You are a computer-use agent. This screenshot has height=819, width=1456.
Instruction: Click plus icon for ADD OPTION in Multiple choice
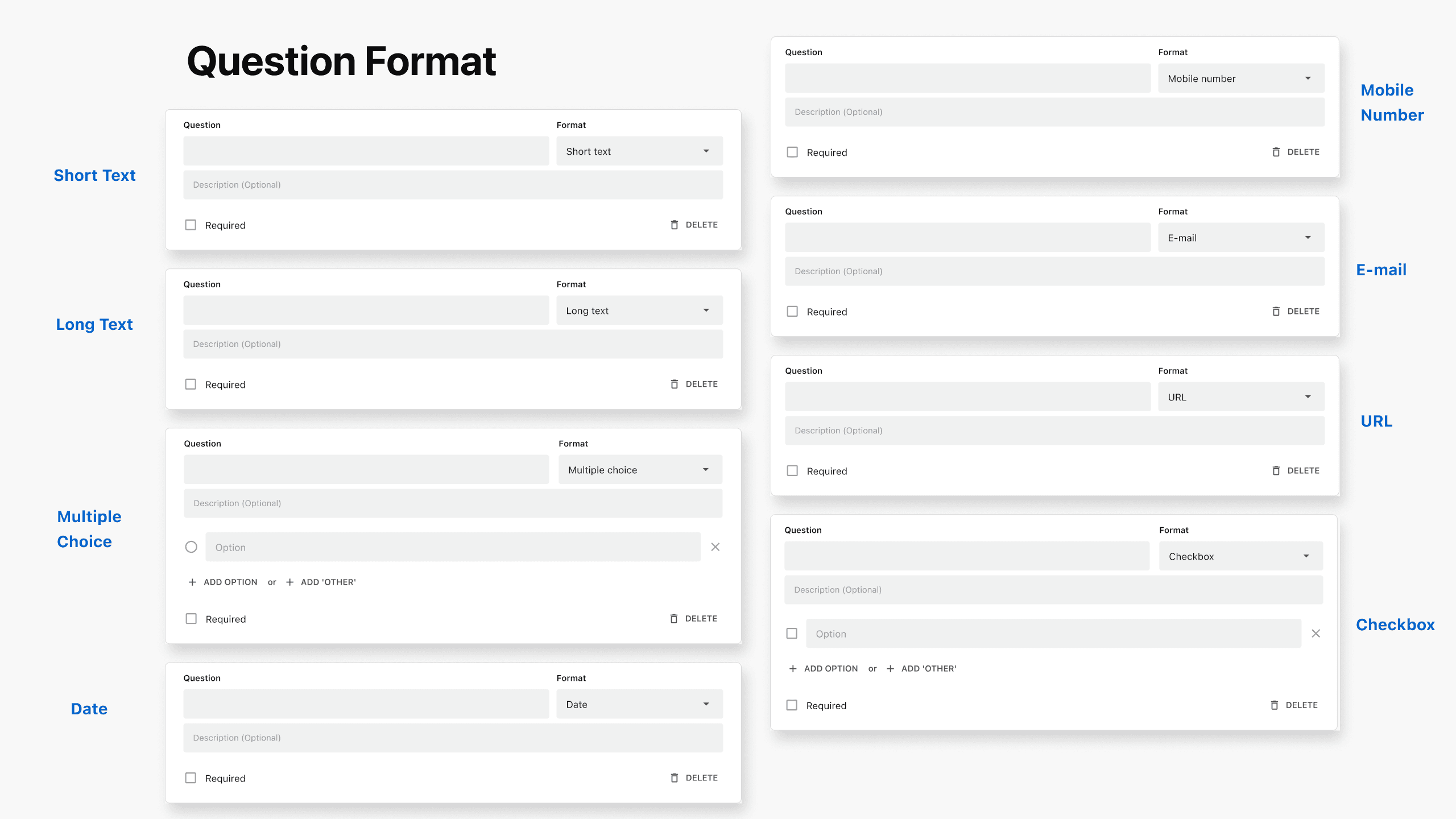tap(192, 582)
